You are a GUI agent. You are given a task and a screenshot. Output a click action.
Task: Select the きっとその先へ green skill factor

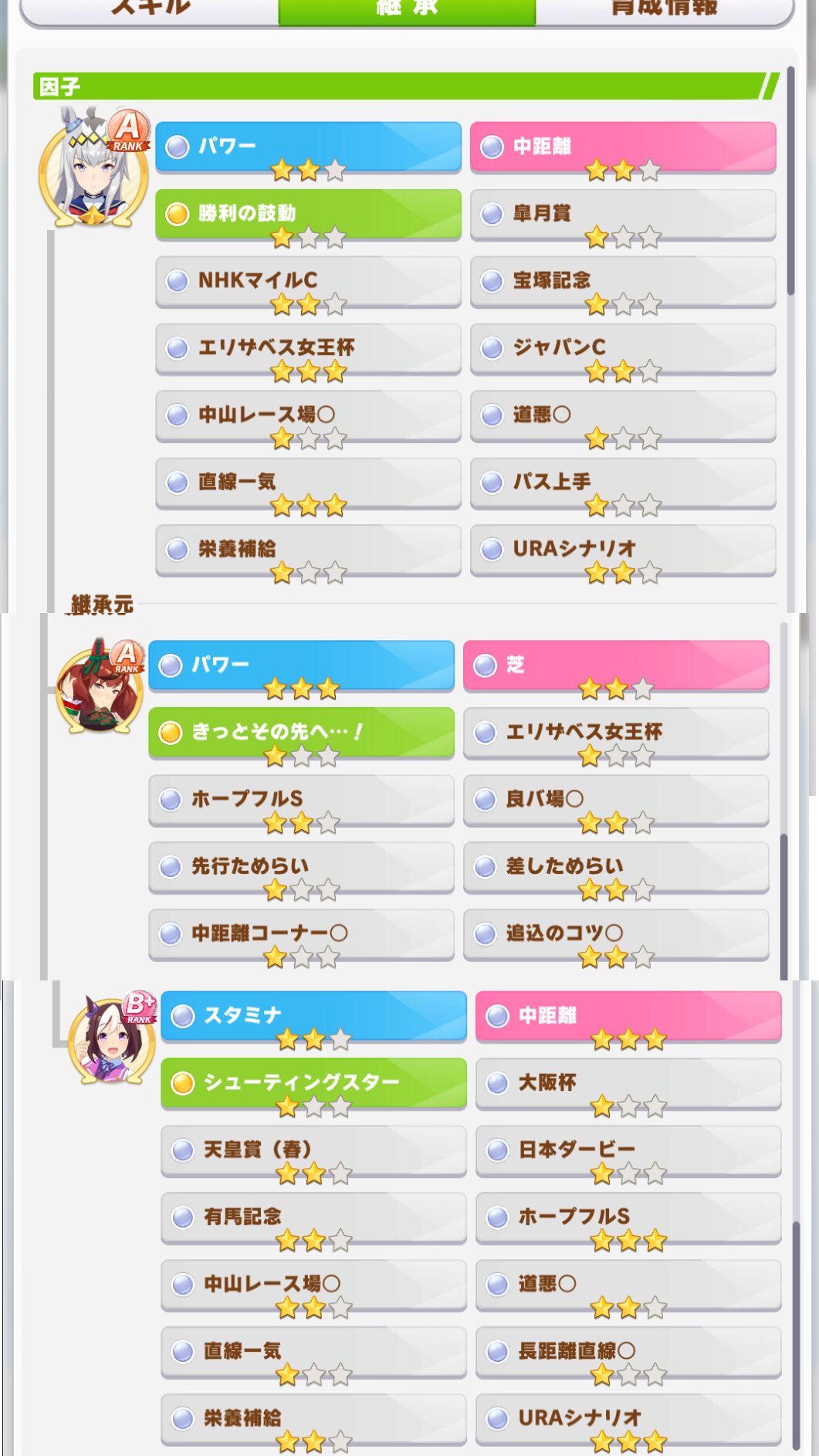coord(301,731)
